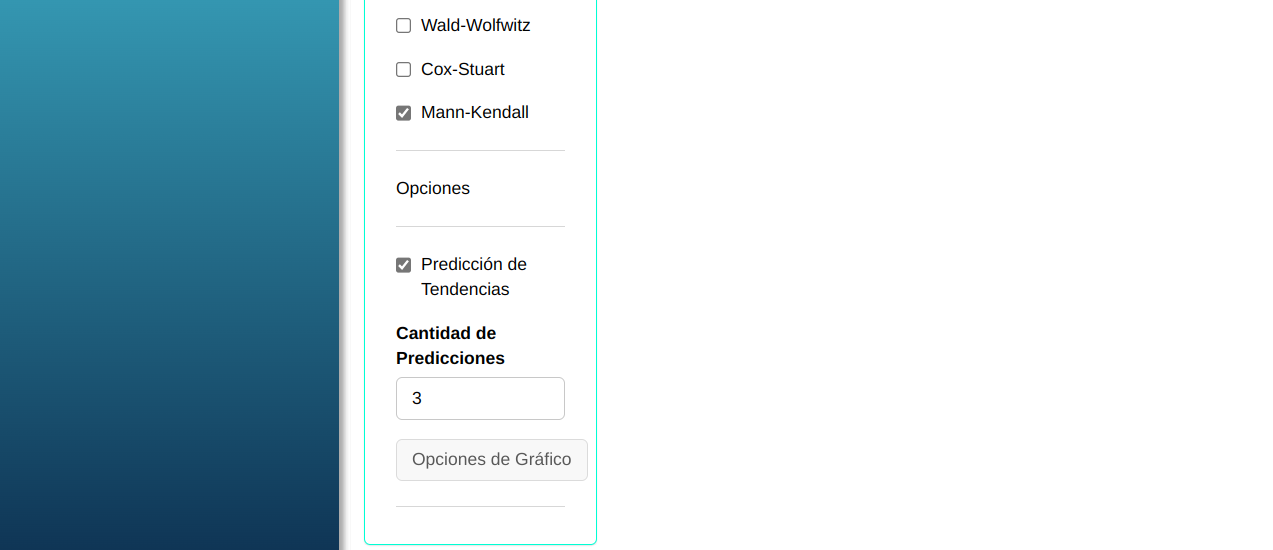Click the "Cox-Stuart" label text
The width and height of the screenshot is (1273, 550).
click(x=462, y=70)
